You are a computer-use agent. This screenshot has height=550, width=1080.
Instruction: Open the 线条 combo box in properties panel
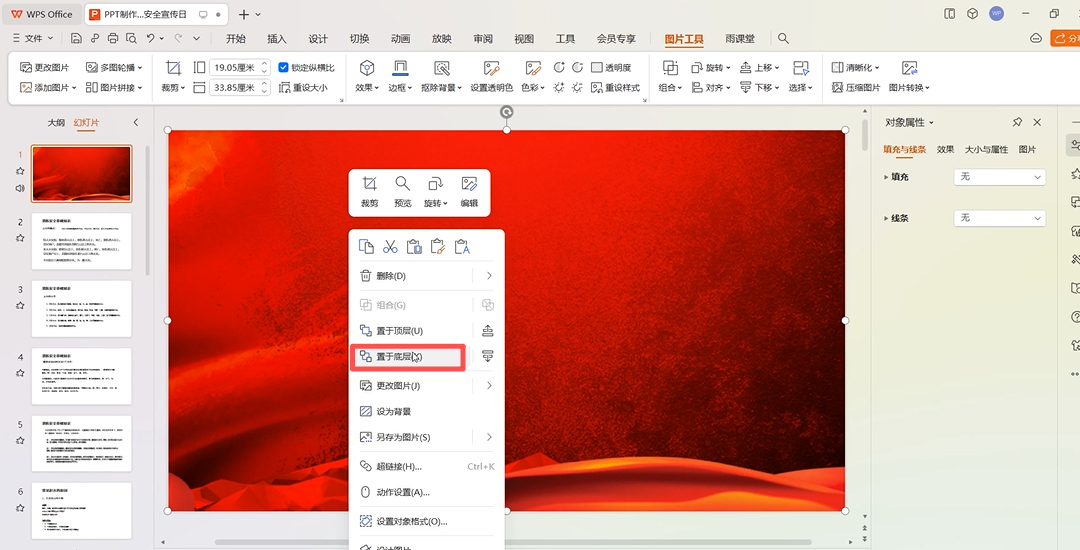tap(999, 218)
